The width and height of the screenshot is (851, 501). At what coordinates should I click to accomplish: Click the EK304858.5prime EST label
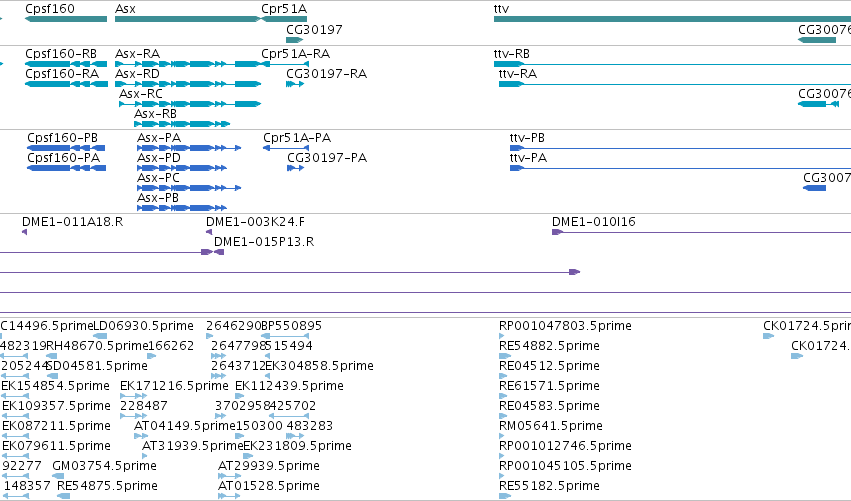[319, 366]
